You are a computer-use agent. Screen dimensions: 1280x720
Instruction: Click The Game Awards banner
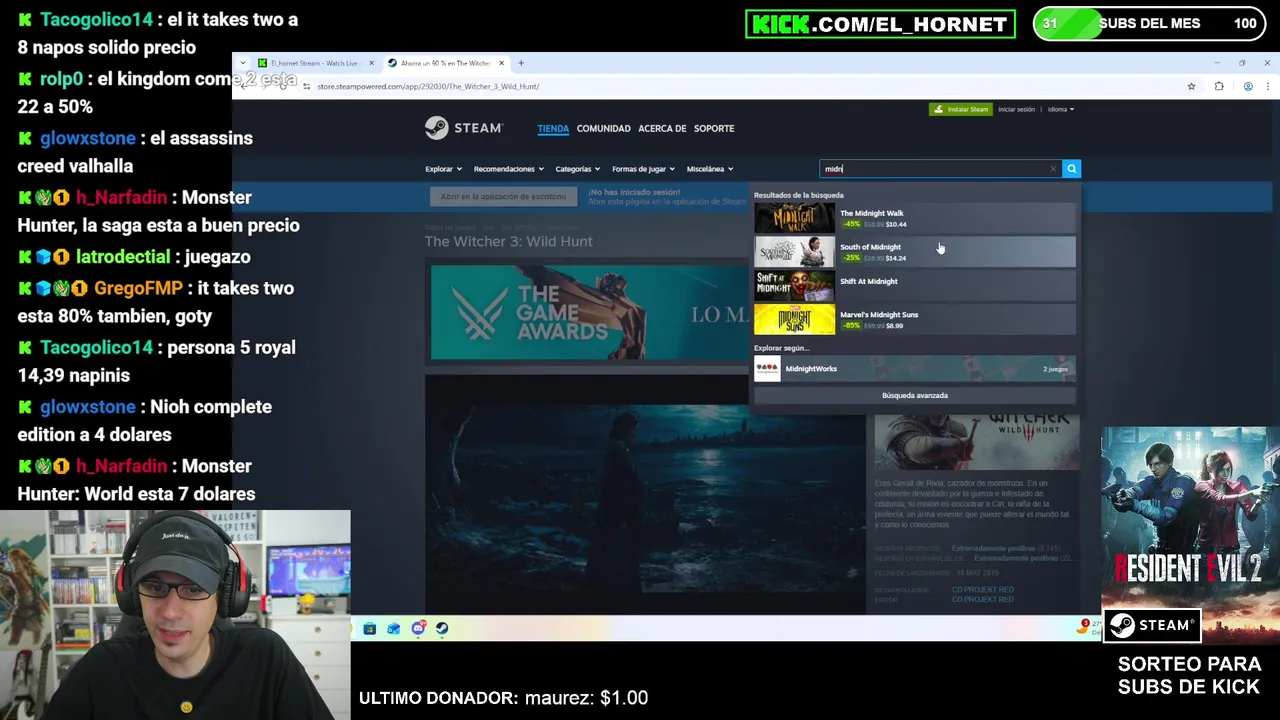point(590,312)
